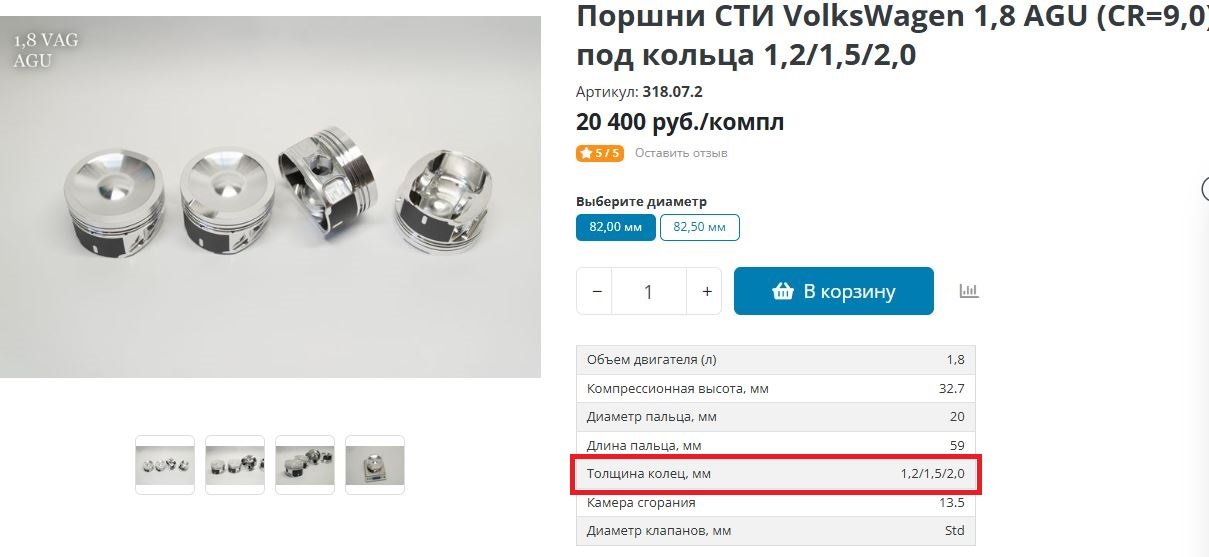Click the compare bar-chart icon
Viewport: 1209px width, 557px height.
[x=968, y=291]
